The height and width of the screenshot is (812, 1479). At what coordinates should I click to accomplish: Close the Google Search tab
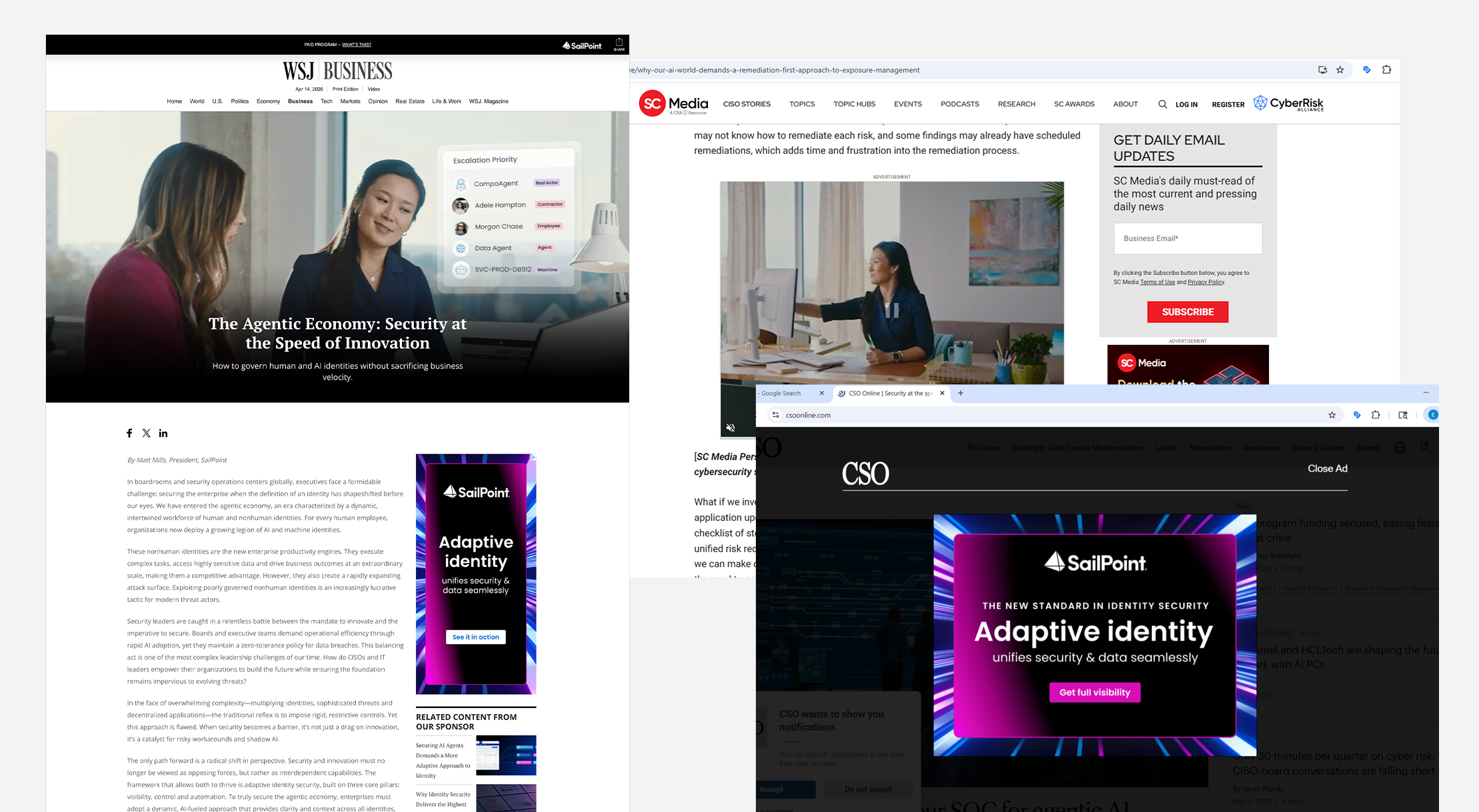pos(822,393)
